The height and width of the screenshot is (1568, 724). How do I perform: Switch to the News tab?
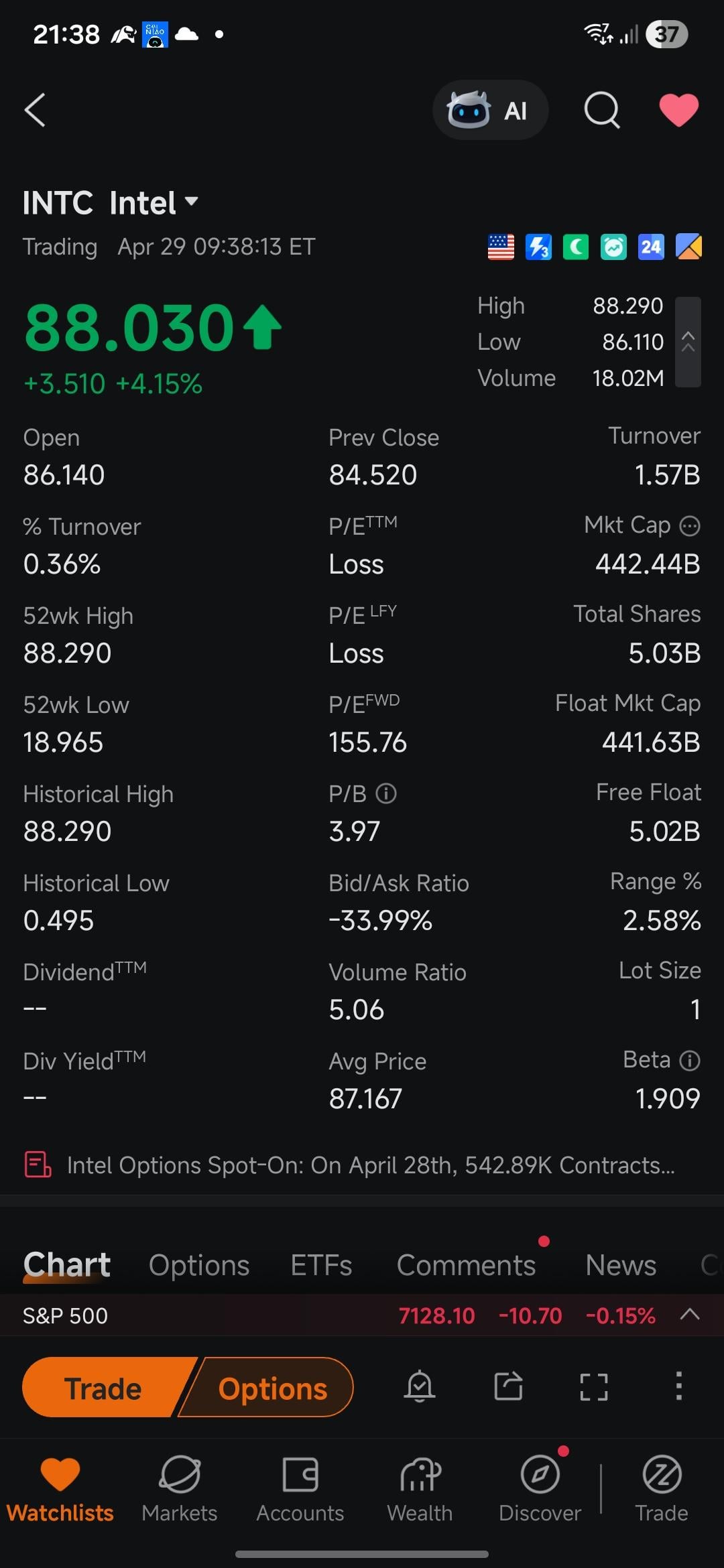[x=621, y=1265]
